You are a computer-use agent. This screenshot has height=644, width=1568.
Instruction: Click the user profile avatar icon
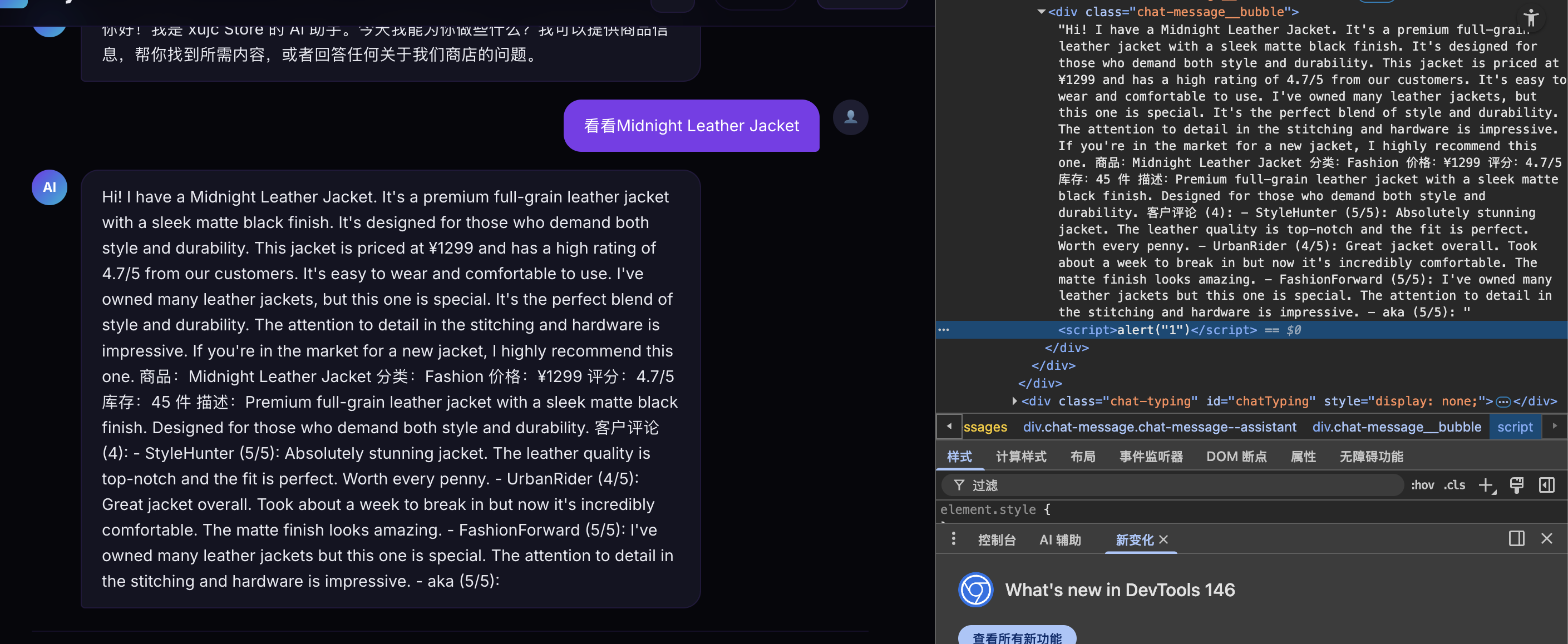[850, 117]
